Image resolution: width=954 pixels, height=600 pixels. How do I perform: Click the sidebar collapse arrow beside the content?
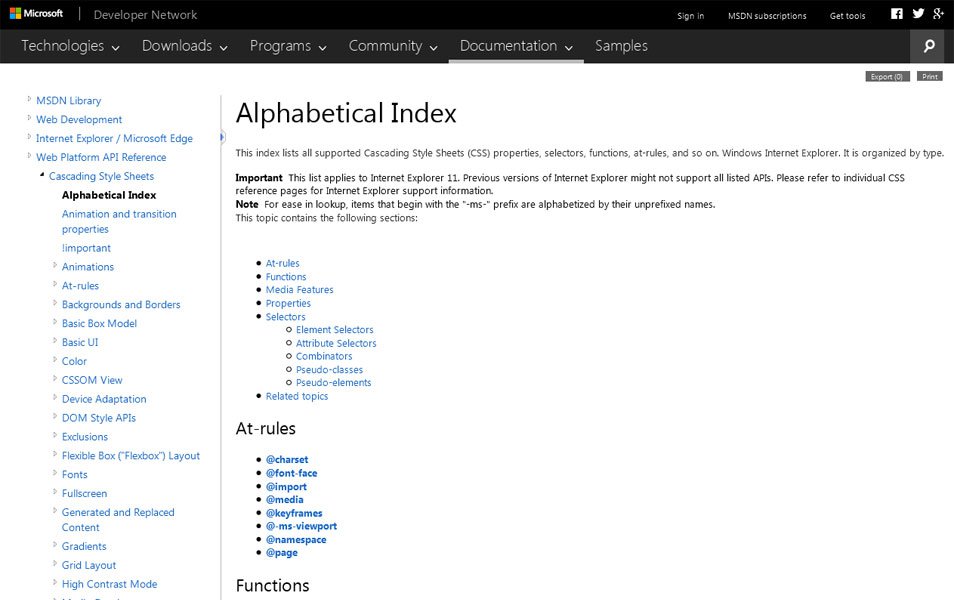pos(220,137)
